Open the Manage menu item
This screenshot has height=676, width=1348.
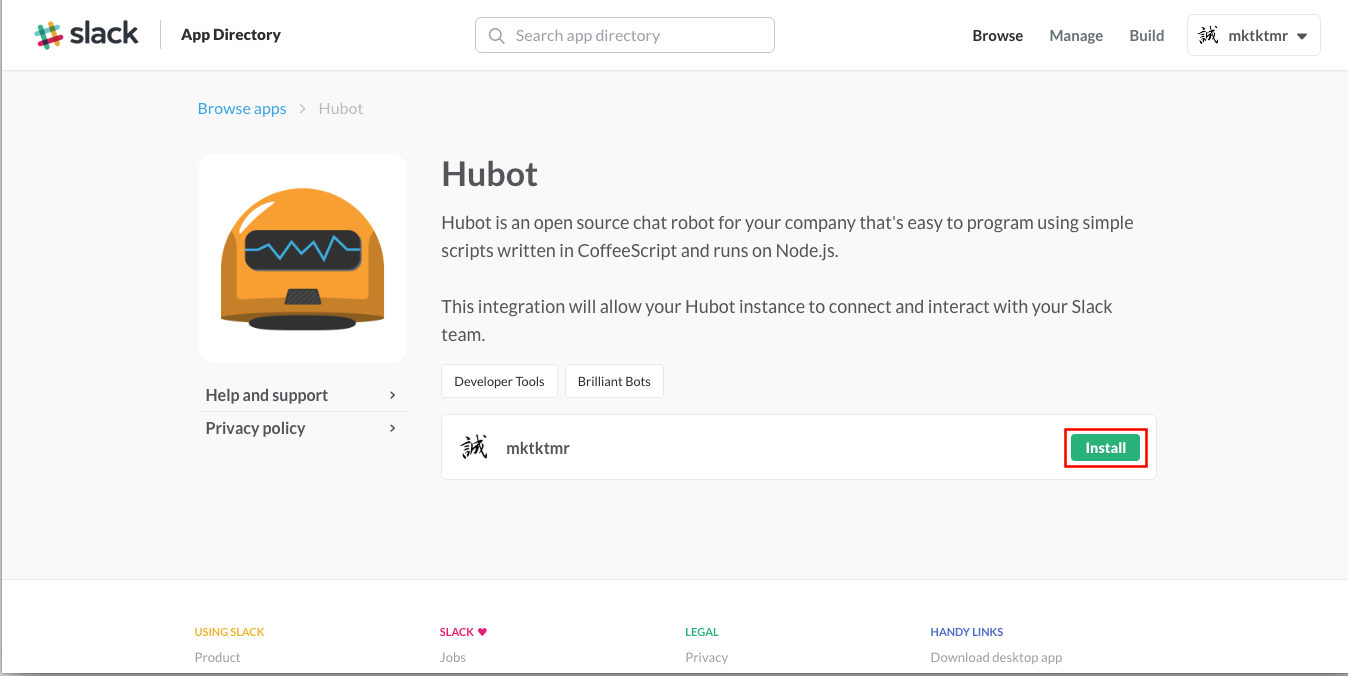(x=1076, y=36)
